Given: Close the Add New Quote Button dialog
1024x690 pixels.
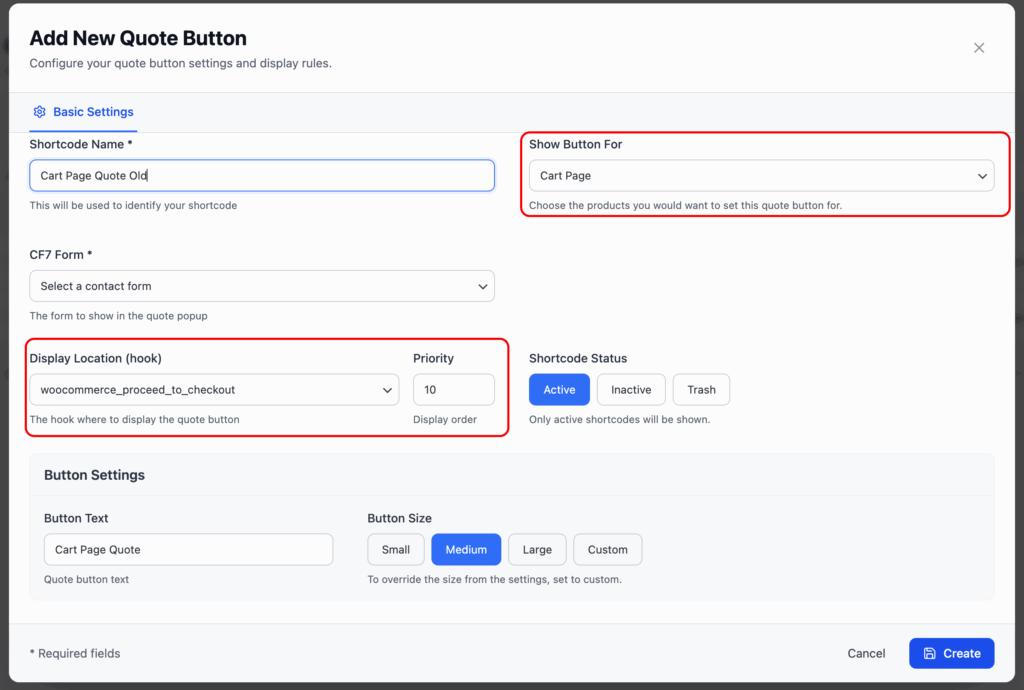Looking at the screenshot, I should [979, 48].
